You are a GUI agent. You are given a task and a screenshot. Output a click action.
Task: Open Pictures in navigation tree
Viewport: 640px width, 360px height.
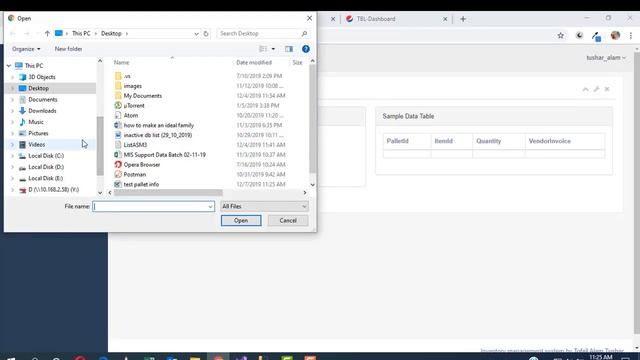pyautogui.click(x=38, y=133)
